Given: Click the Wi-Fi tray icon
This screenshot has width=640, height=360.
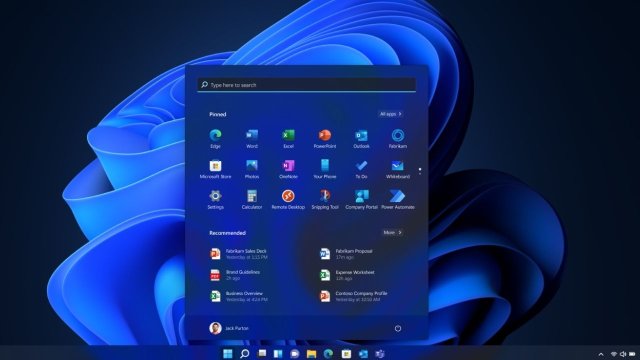Looking at the screenshot, I should point(613,354).
